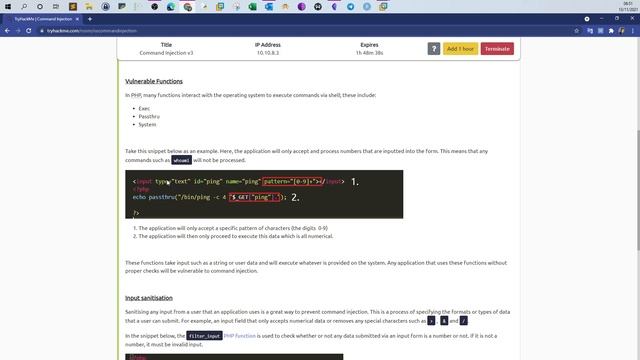Terminate the Command Injection machine
Screen dimensions: 640x360
[497, 49]
